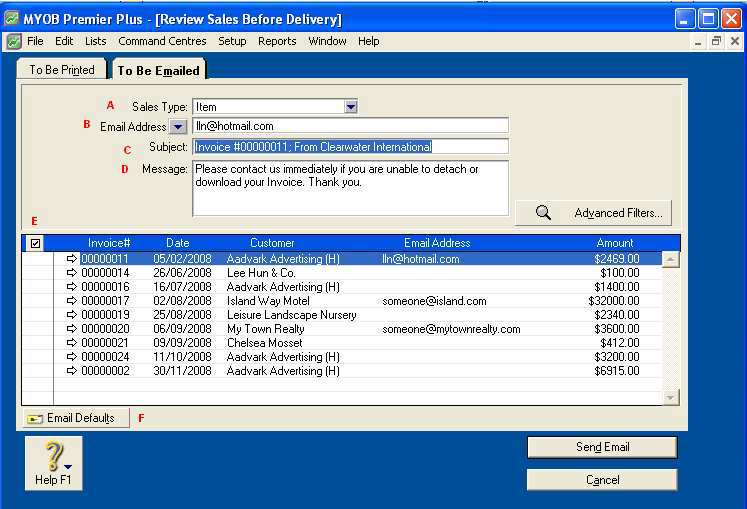Tick the select box for invoice 00000017 row

38,301
